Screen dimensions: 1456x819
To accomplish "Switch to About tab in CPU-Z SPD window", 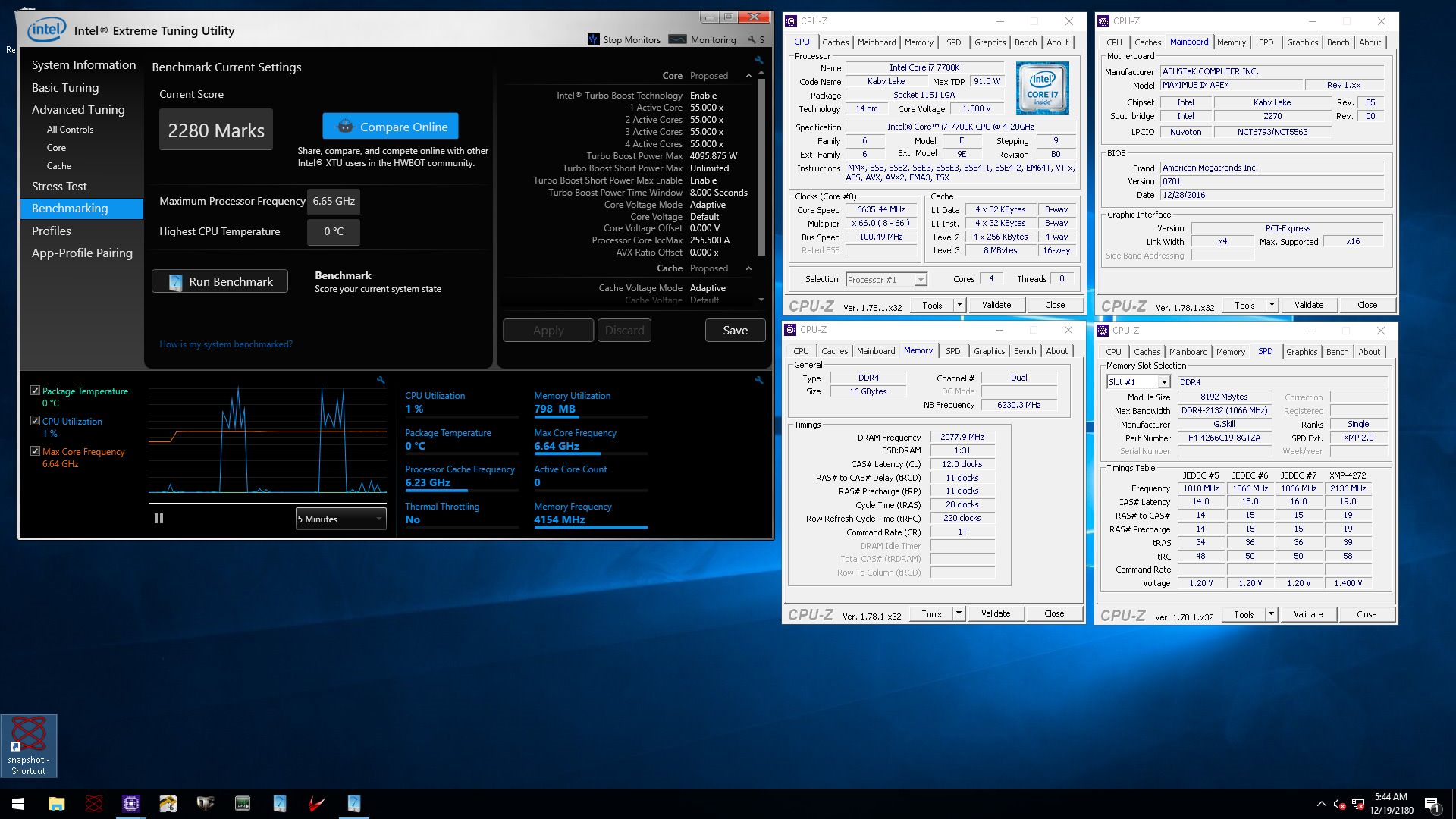I will [1370, 352].
